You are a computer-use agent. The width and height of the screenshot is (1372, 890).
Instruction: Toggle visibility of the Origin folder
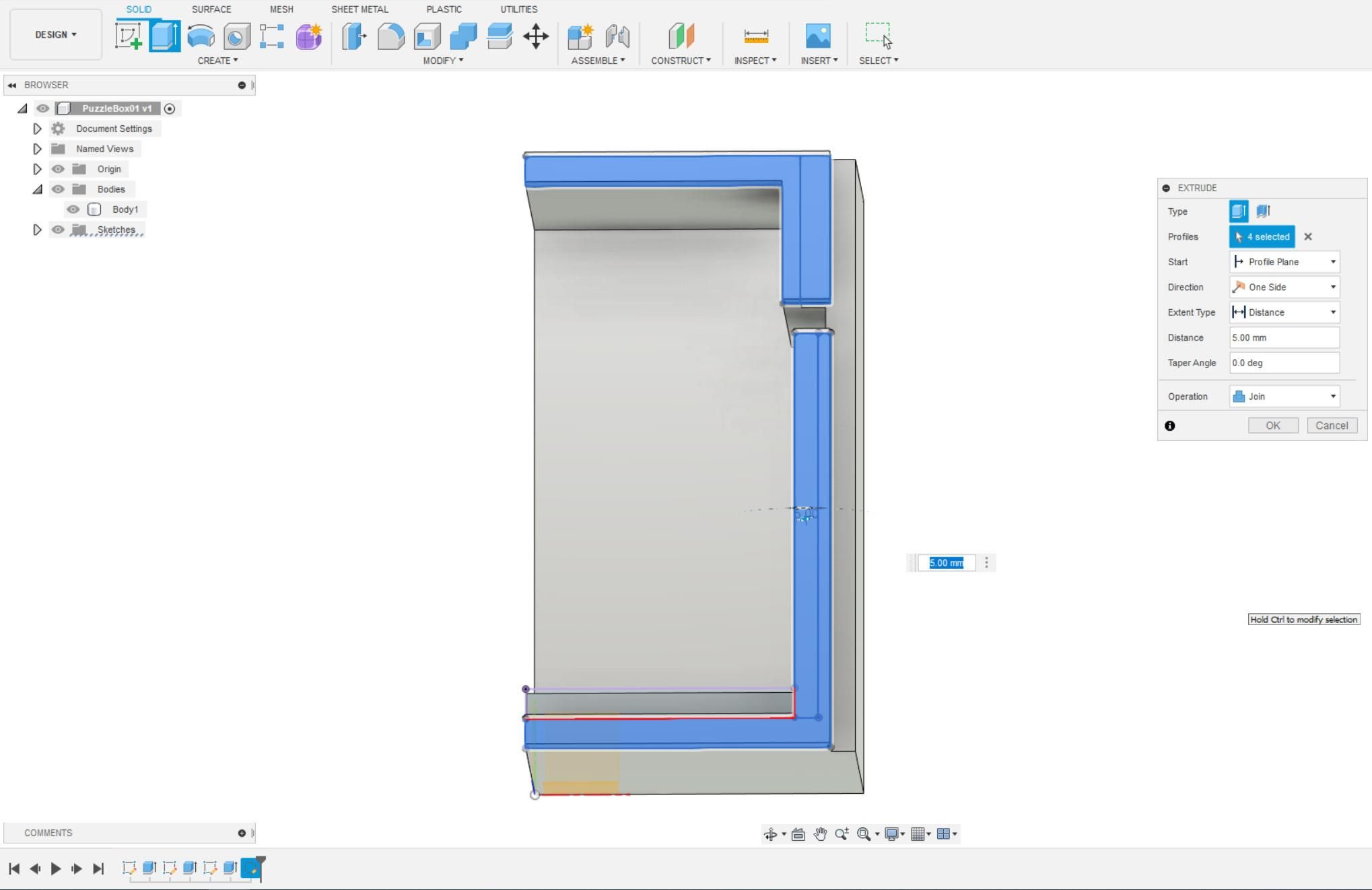[x=58, y=169]
